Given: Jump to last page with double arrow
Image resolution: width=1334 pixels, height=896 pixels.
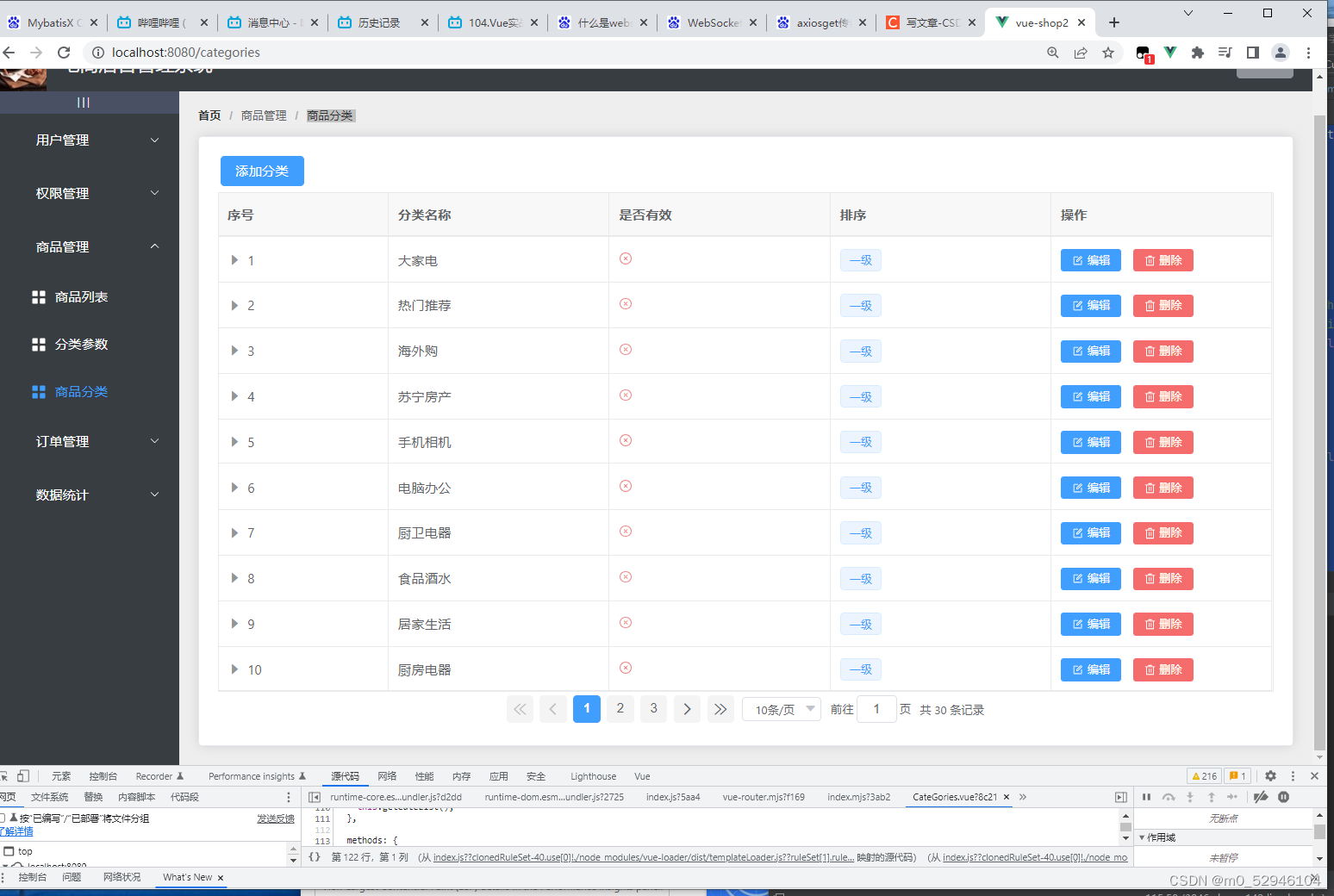Looking at the screenshot, I should click(720, 709).
